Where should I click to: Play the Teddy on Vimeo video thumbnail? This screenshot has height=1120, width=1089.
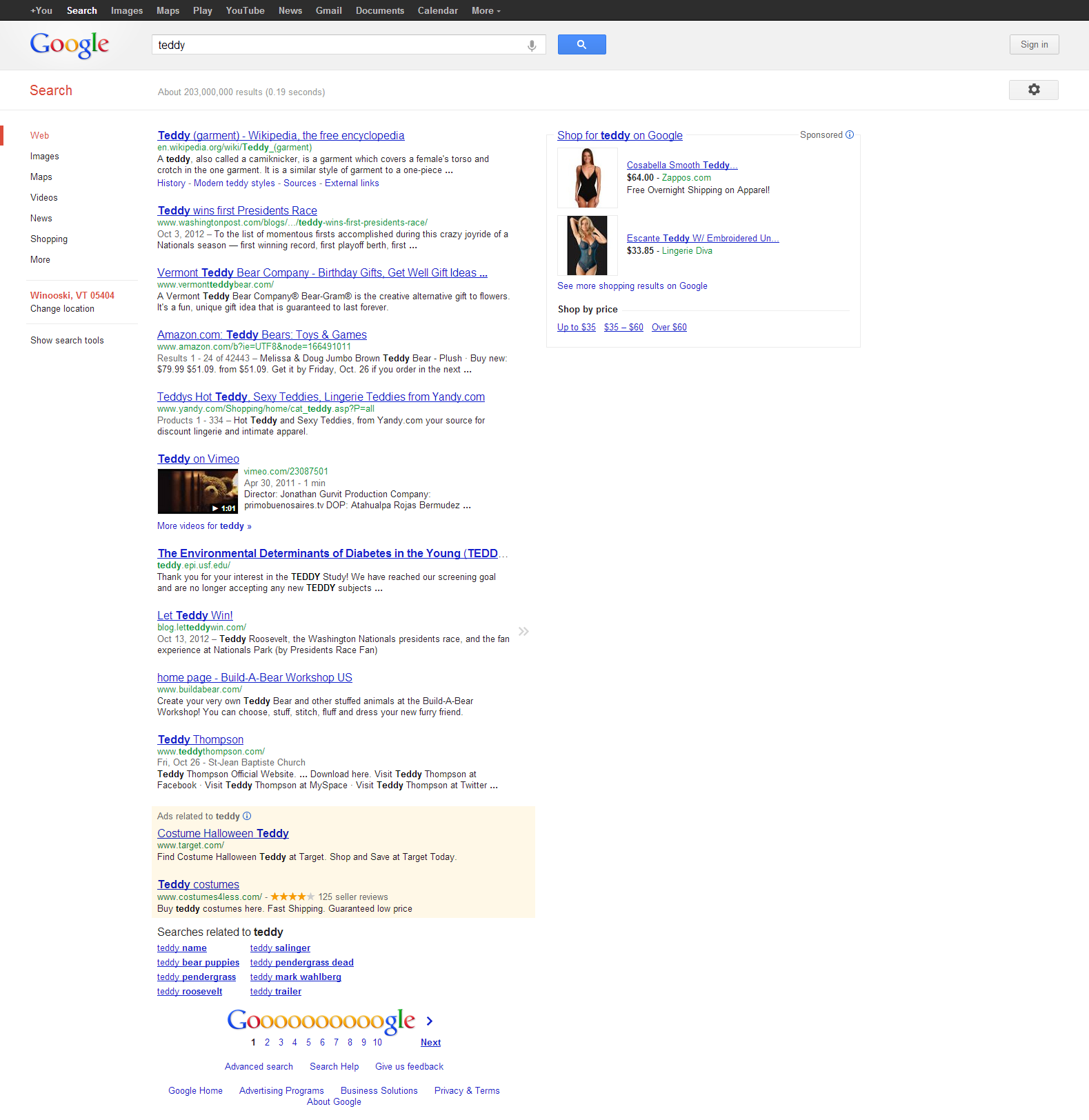197,491
